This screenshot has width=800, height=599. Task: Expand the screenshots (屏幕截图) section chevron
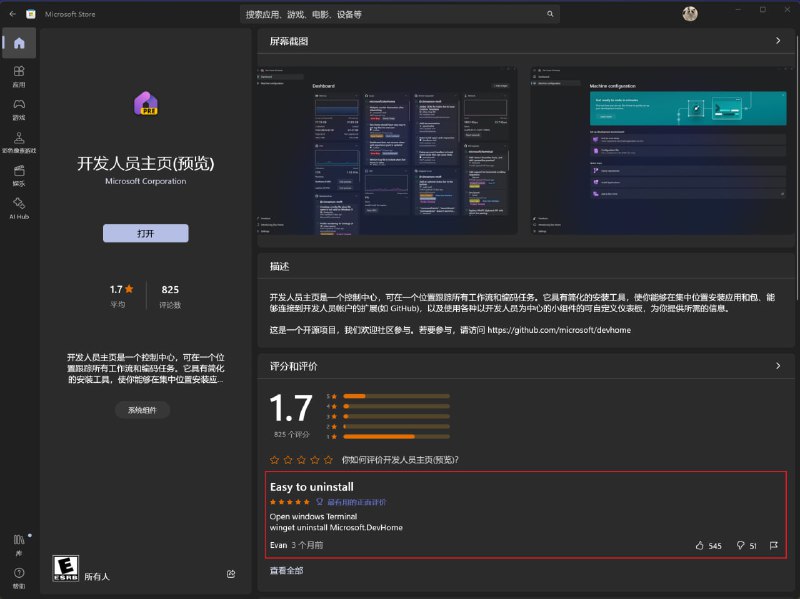778,41
